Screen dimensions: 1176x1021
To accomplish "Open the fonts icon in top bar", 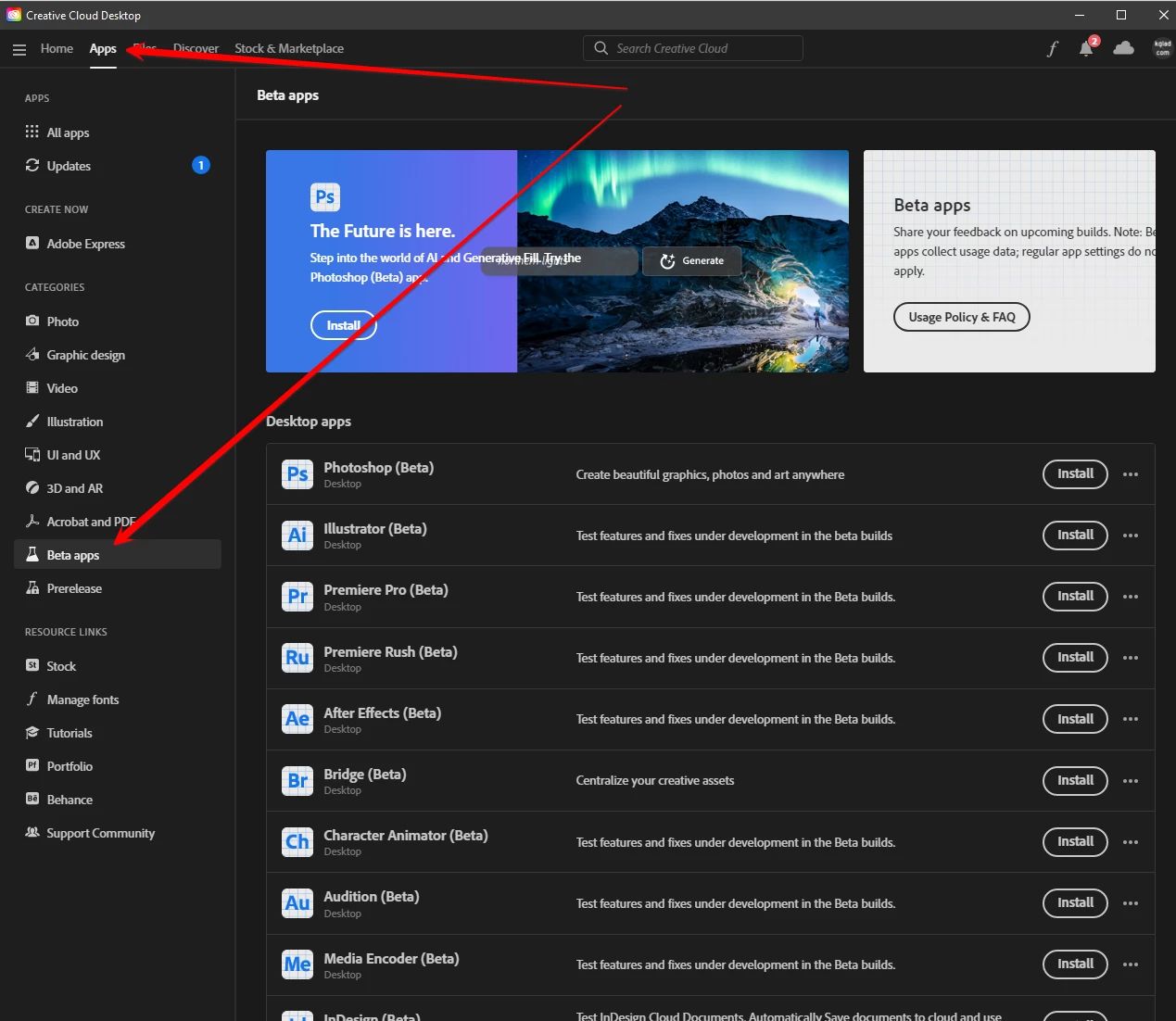I will (x=1053, y=48).
